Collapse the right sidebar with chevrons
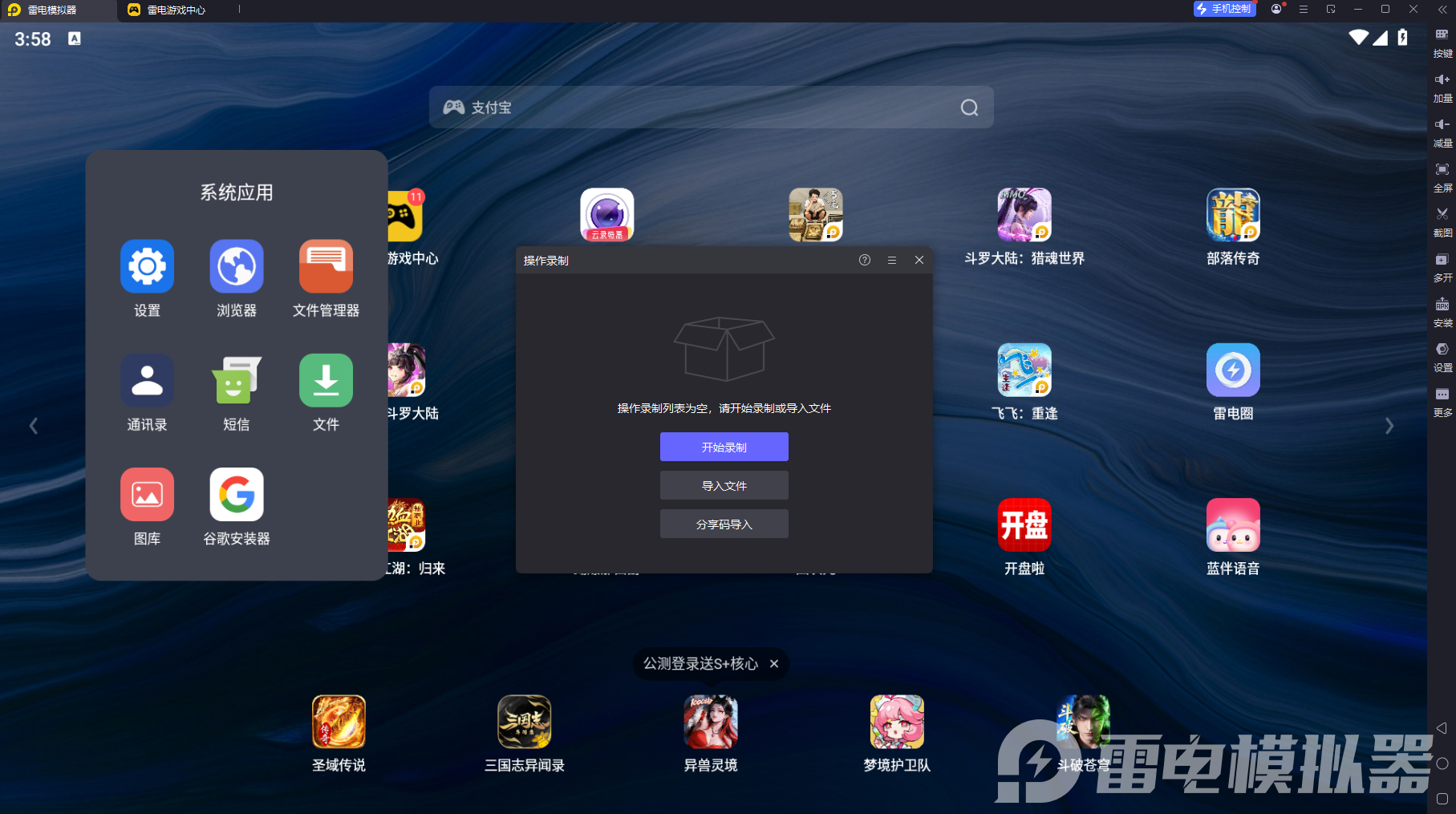Image resolution: width=1456 pixels, height=814 pixels. 1442,10
